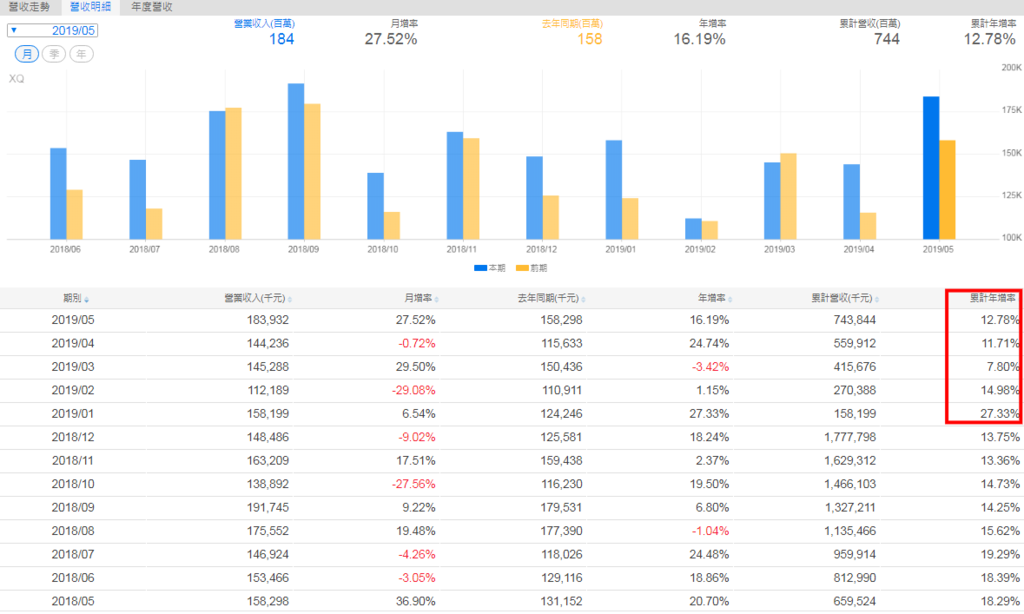Open the 2019/05 period dropdown

tap(52, 30)
